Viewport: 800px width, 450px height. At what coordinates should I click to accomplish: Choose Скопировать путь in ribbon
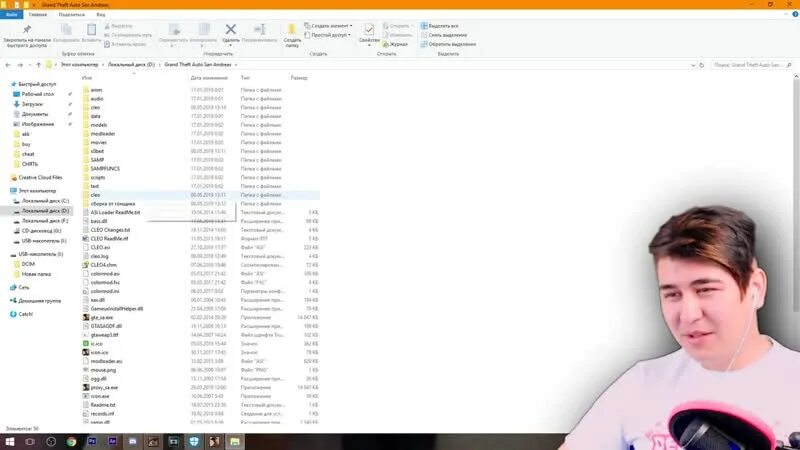[128, 35]
